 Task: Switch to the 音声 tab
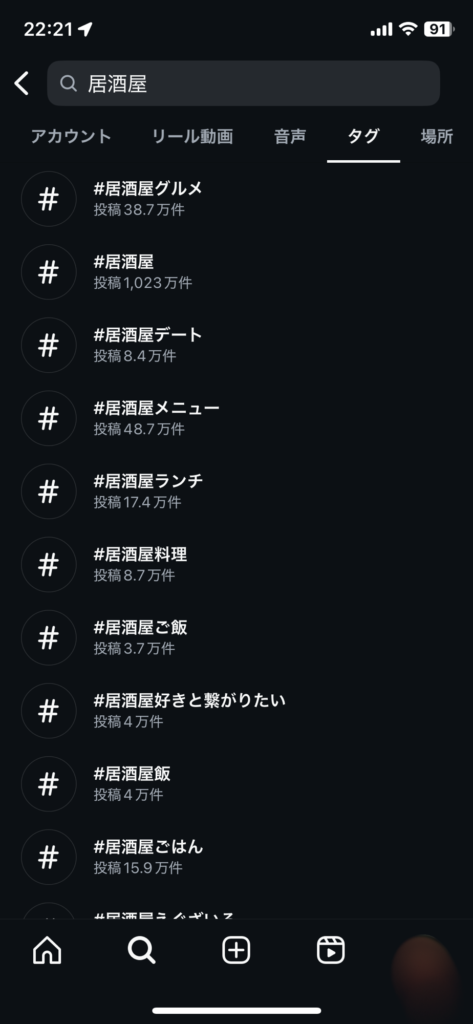(290, 136)
